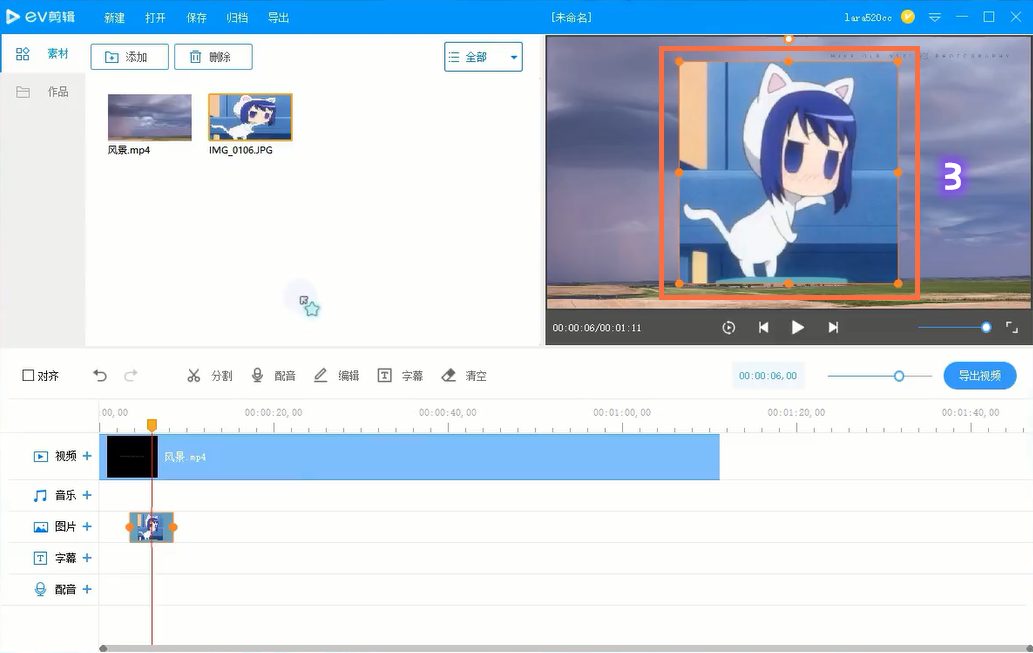This screenshot has height=653, width=1033.
Task: Click the 字幕 text tool in toolbar
Action: [400, 376]
